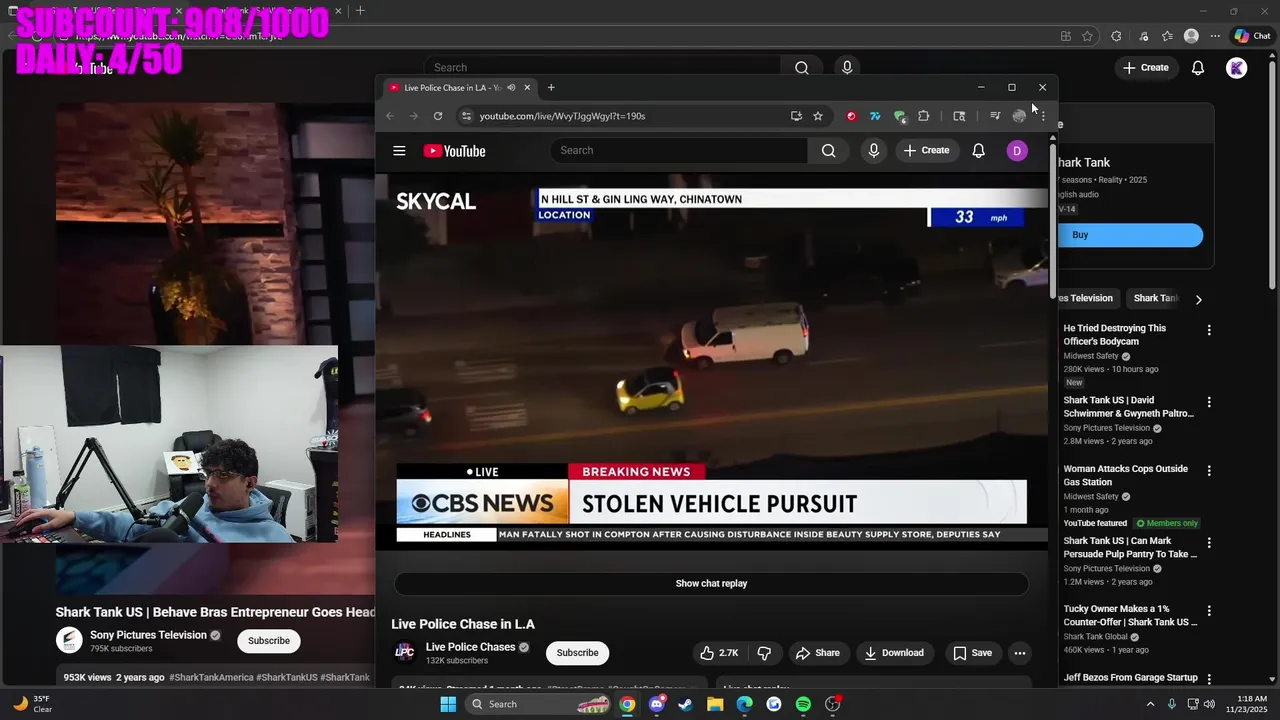The height and width of the screenshot is (720, 1280).
Task: Click the Edge YouTube search field
Action: coord(603,68)
